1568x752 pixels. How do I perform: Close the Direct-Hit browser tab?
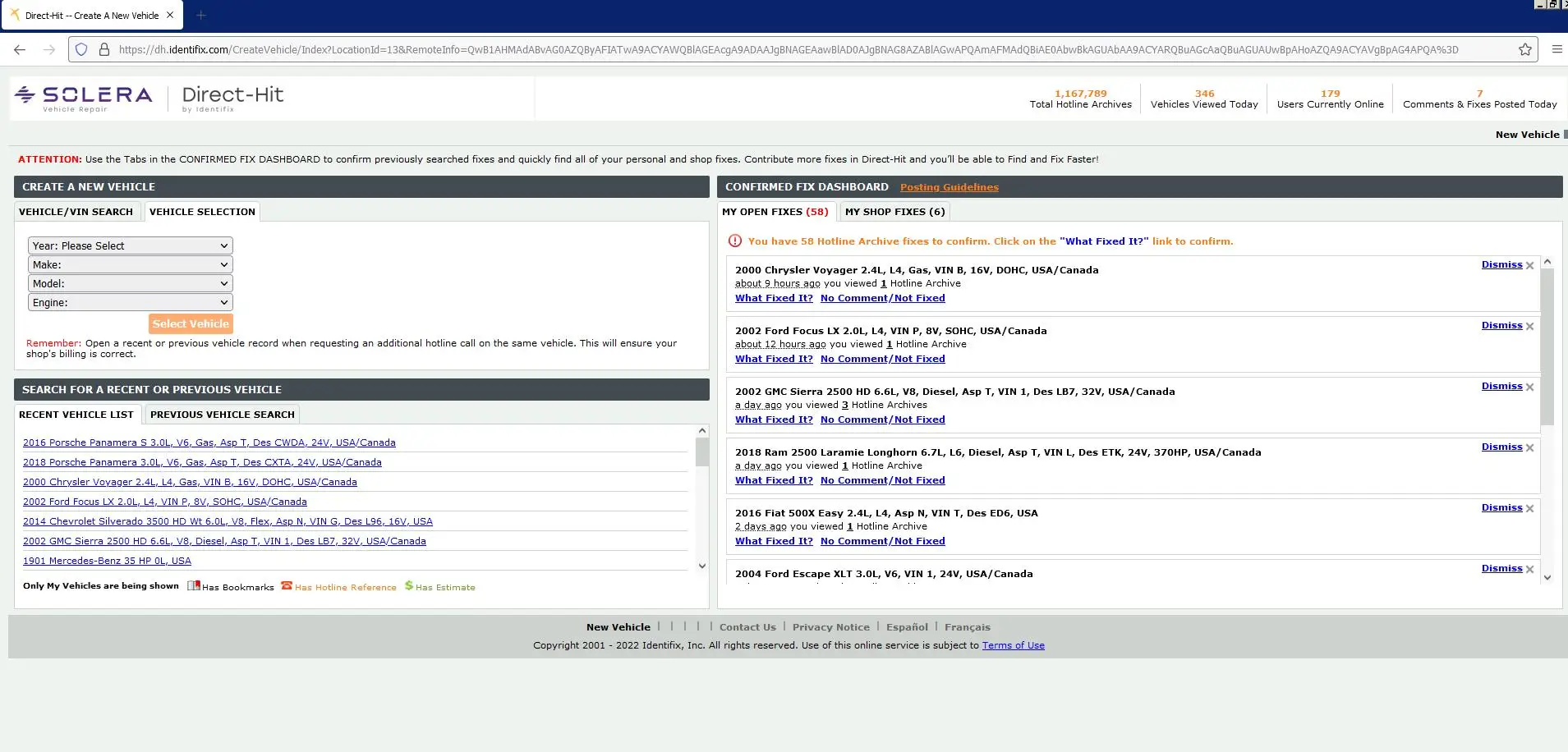pyautogui.click(x=170, y=15)
